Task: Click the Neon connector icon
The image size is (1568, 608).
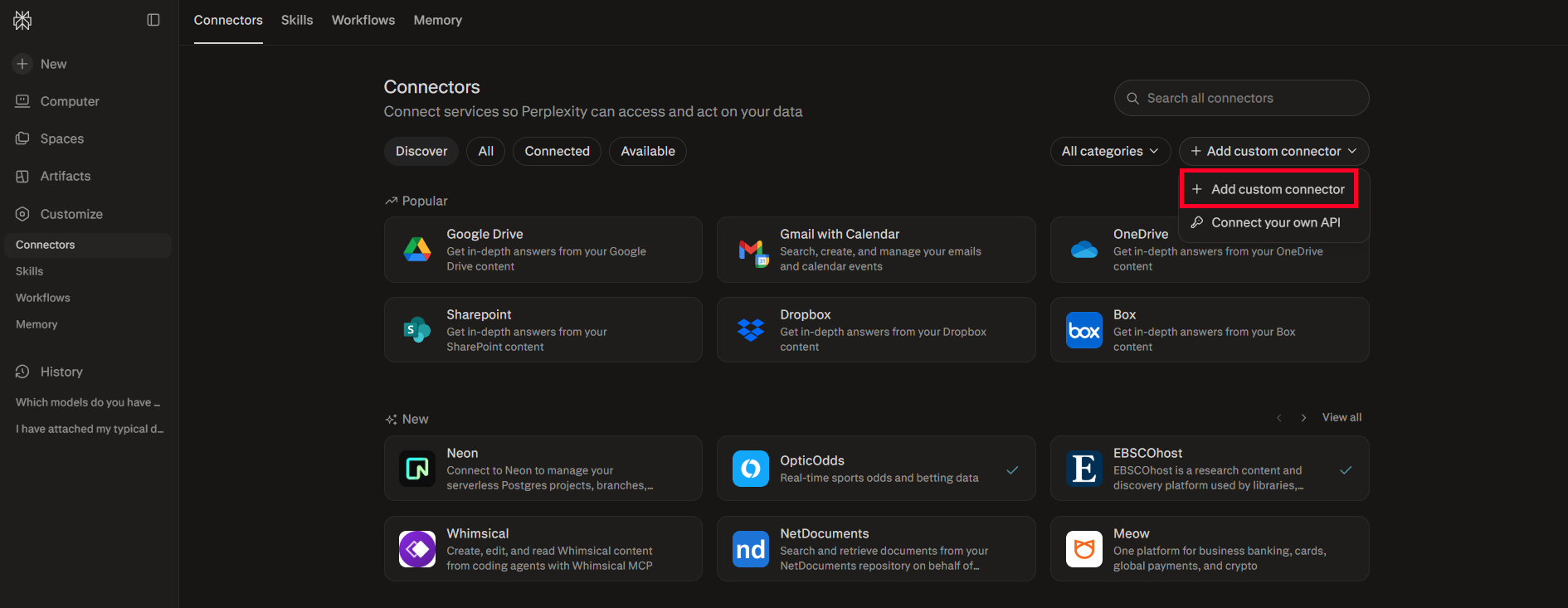Action: point(417,469)
